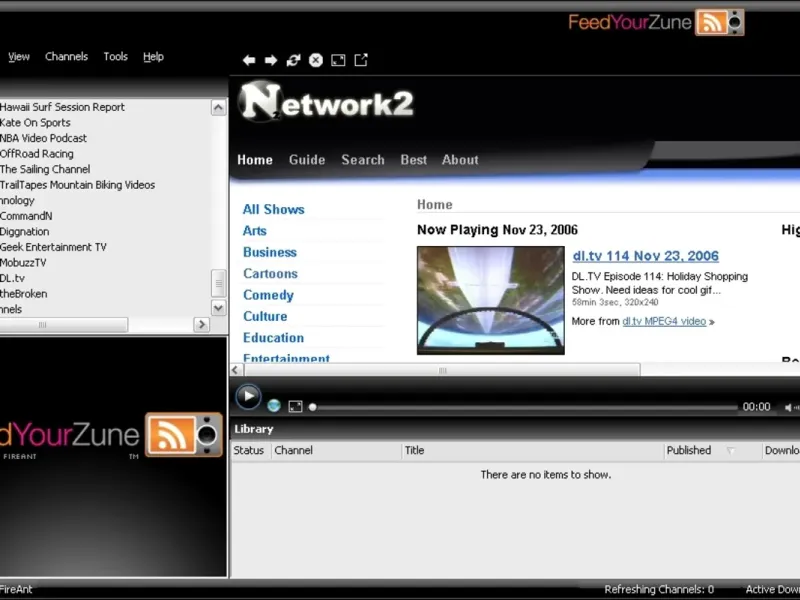The width and height of the screenshot is (800, 600).
Task: Select The Sailing Channel
Action: pyautogui.click(x=45, y=169)
